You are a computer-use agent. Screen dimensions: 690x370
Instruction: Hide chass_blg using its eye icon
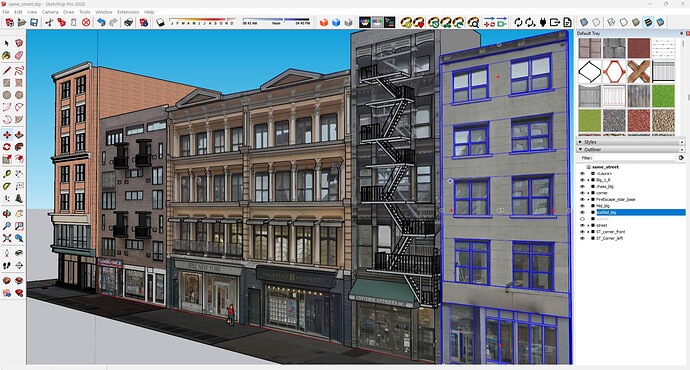(582, 187)
